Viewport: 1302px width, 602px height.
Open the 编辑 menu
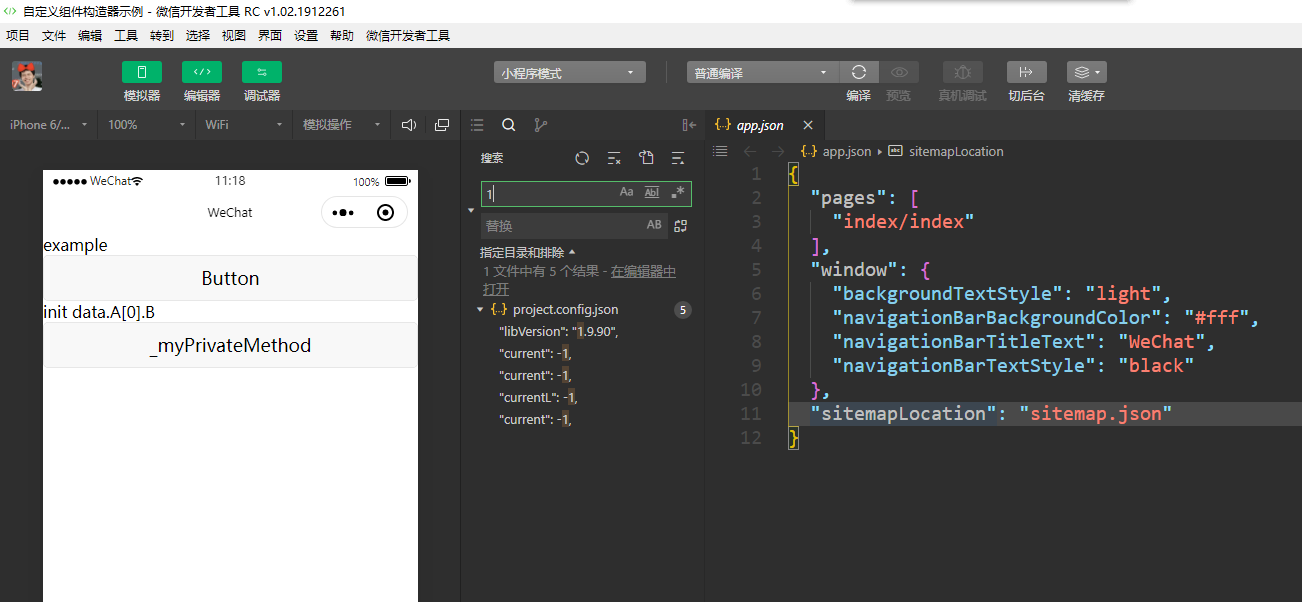(90, 35)
